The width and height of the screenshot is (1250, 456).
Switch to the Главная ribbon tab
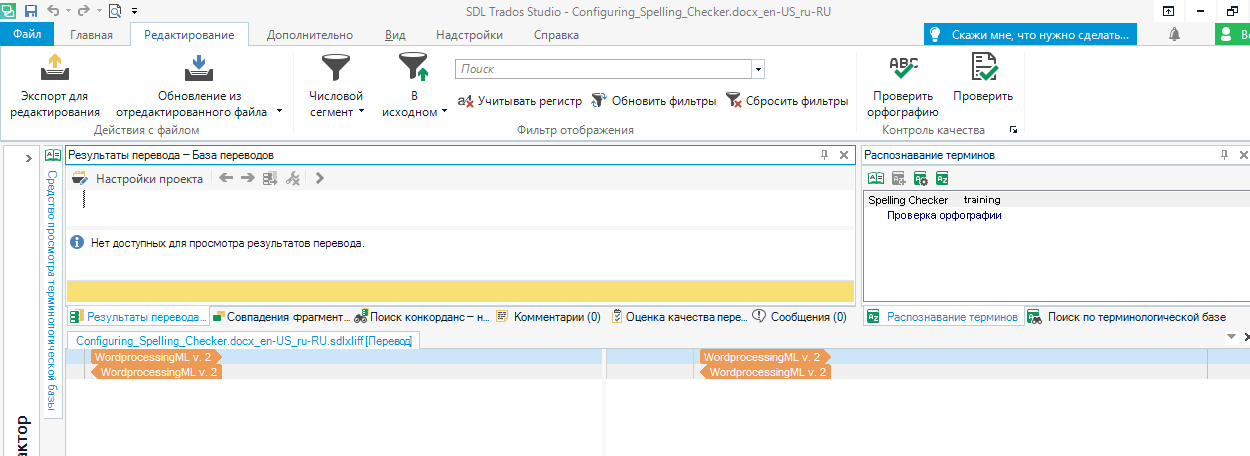pyautogui.click(x=91, y=35)
